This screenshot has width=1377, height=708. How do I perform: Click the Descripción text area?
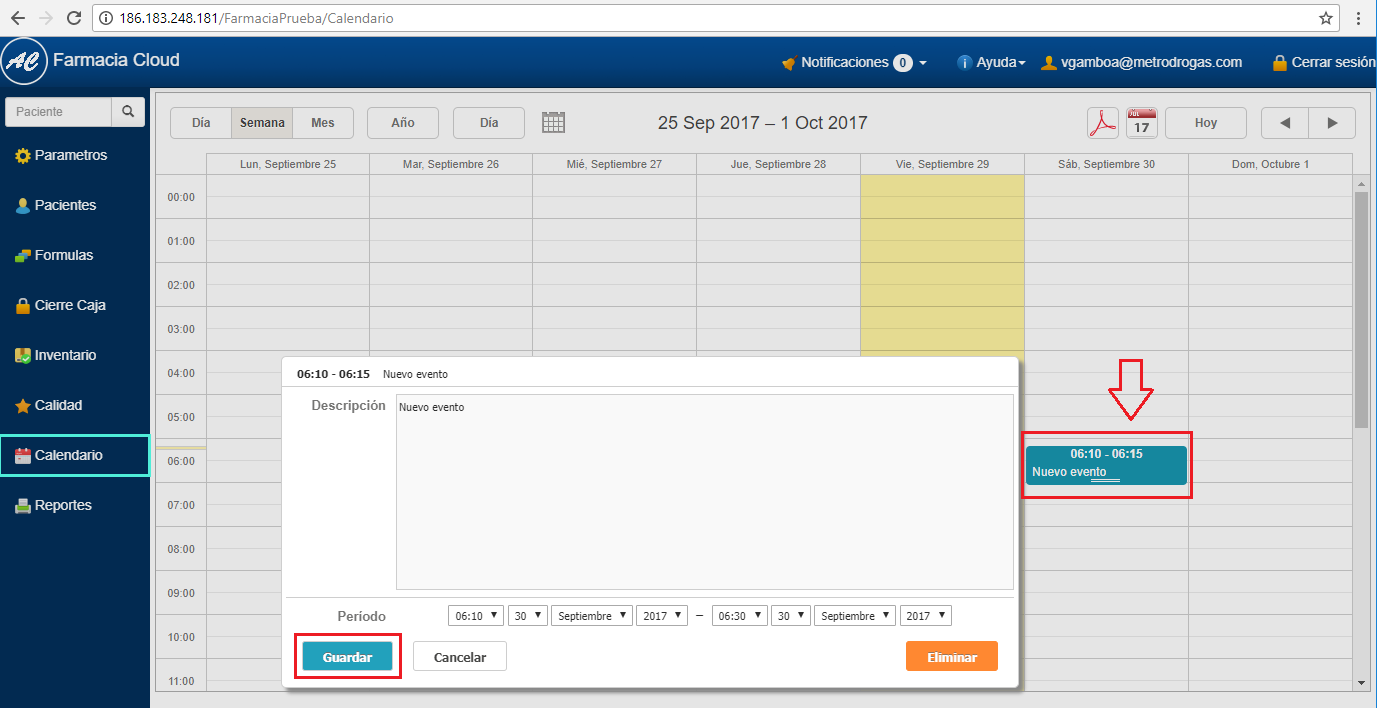(x=704, y=492)
